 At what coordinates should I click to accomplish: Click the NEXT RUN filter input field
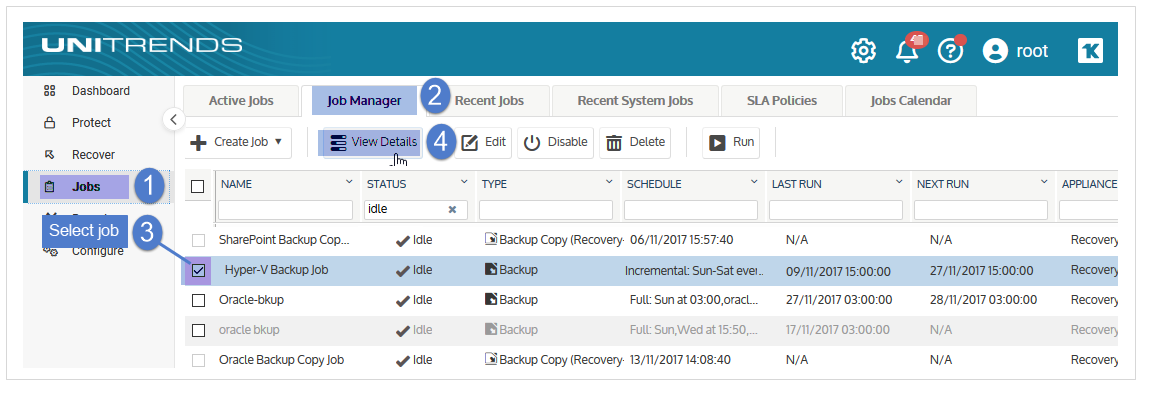tap(981, 210)
